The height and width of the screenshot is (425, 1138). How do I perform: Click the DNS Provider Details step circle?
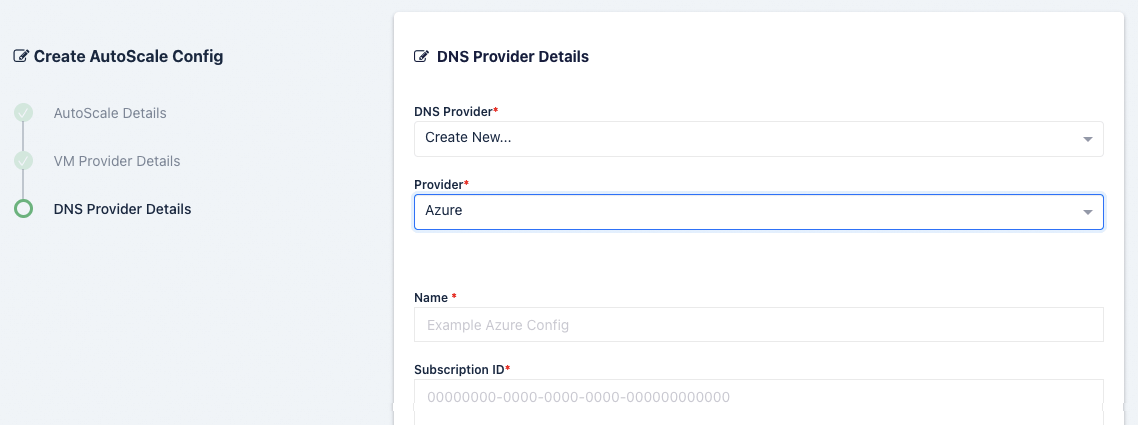[23, 209]
